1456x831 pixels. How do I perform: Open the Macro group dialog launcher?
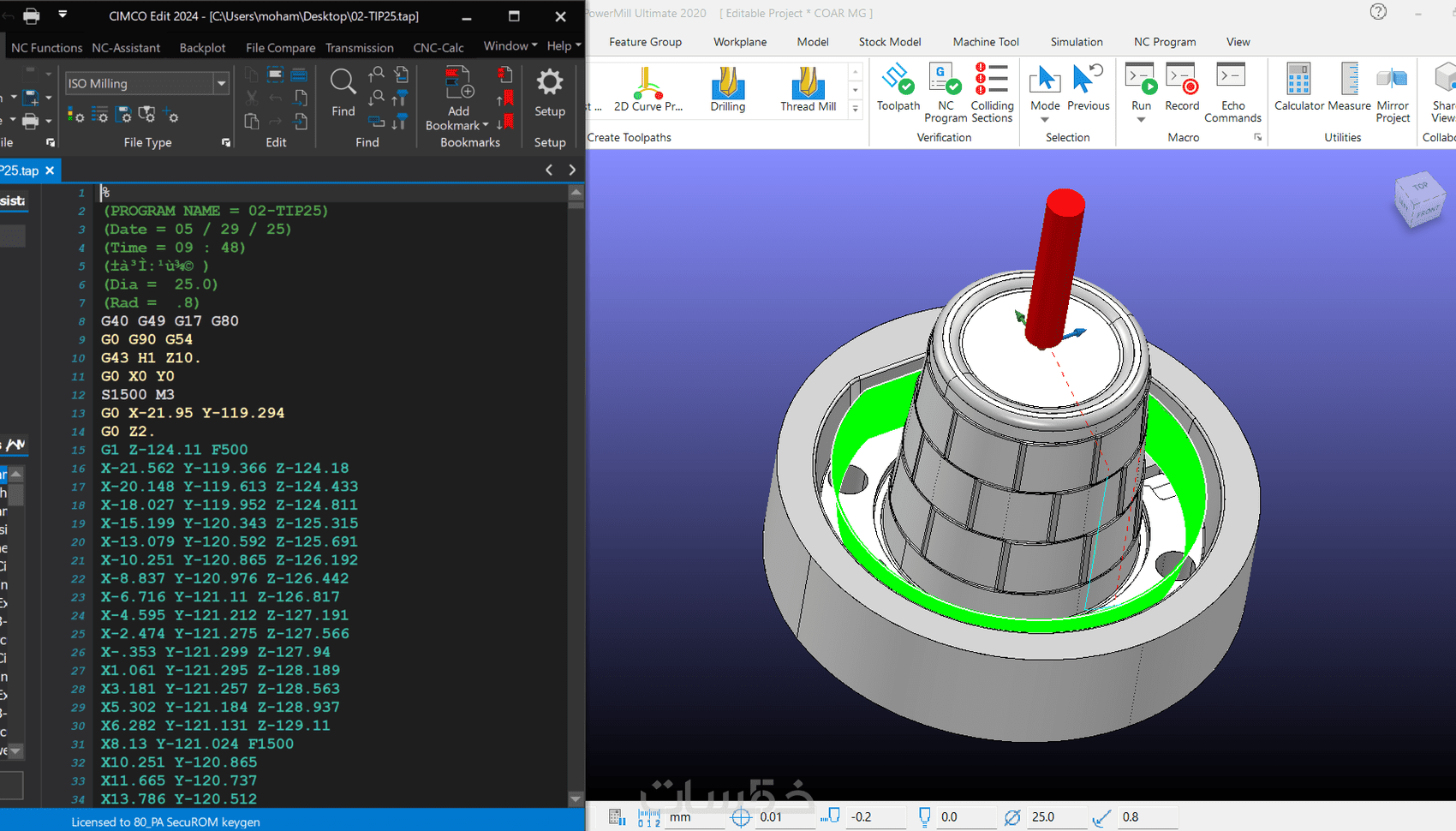pos(1258,137)
